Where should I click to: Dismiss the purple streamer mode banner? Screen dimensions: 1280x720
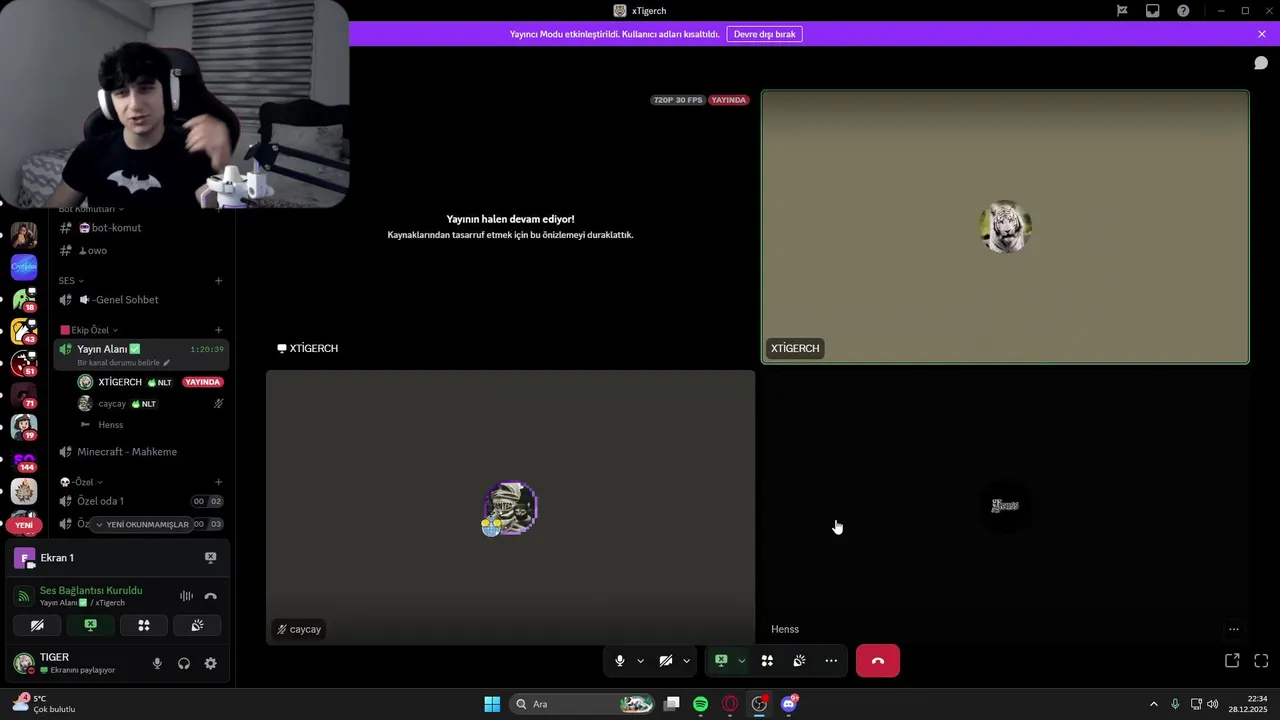(x=1262, y=34)
